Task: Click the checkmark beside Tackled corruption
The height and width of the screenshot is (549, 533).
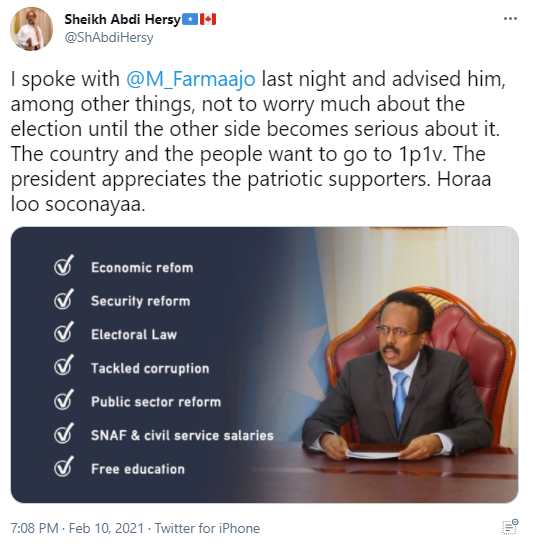Action: point(64,366)
